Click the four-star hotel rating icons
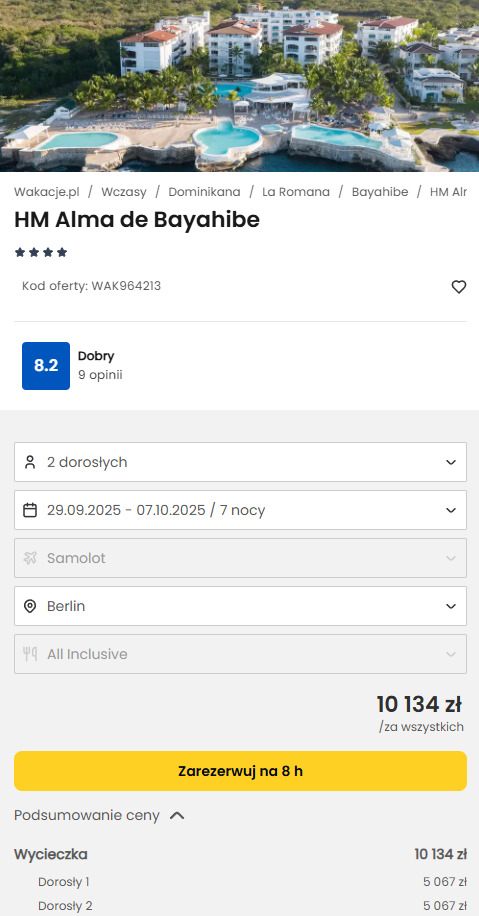This screenshot has width=479, height=916. coord(41,252)
